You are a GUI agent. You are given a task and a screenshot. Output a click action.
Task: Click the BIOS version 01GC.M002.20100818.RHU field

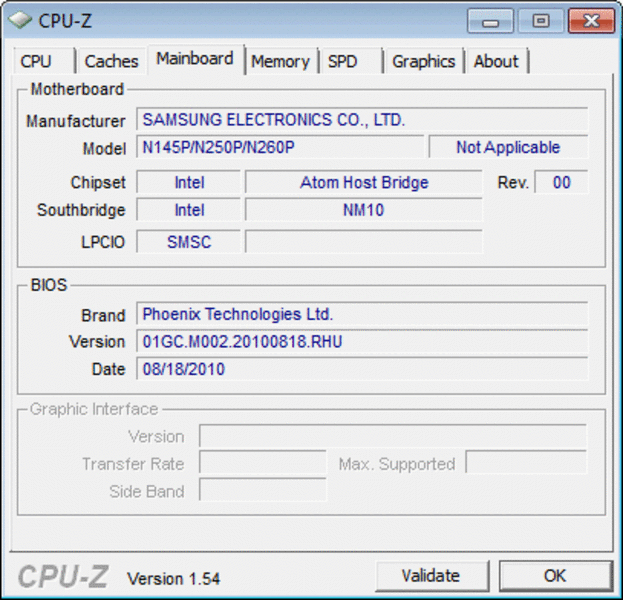(x=362, y=341)
